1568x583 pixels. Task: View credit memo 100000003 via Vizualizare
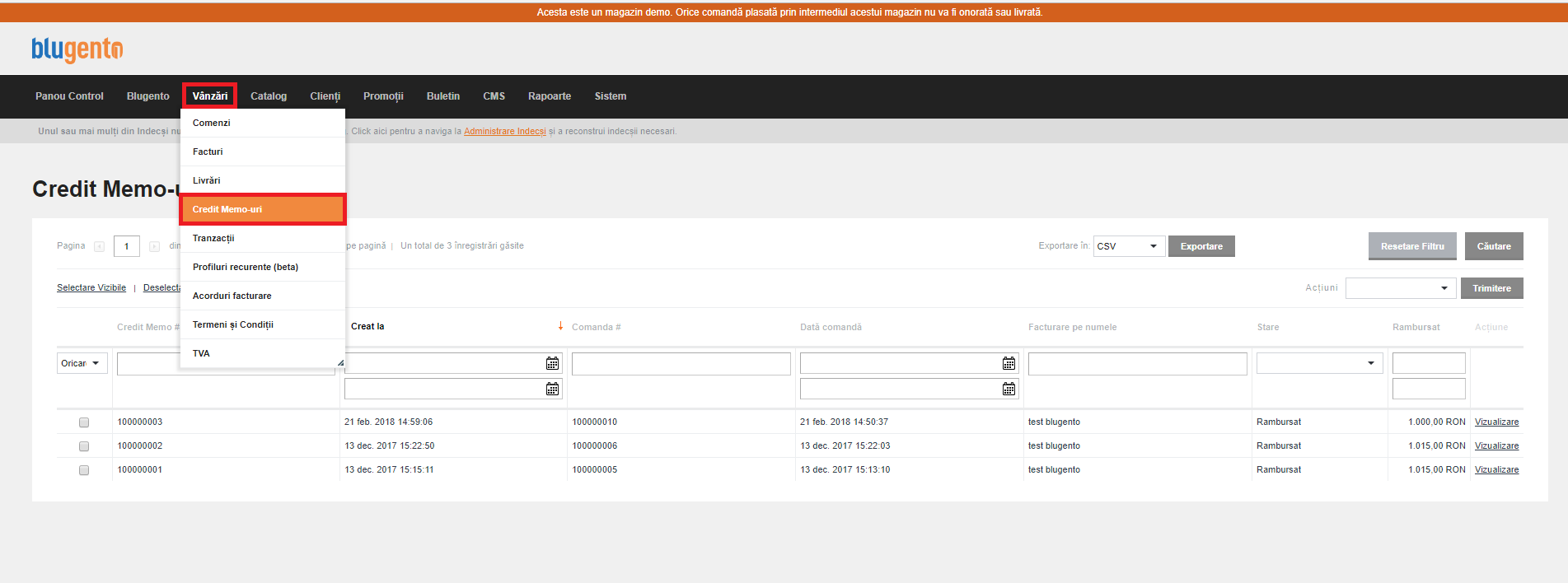(x=1496, y=422)
